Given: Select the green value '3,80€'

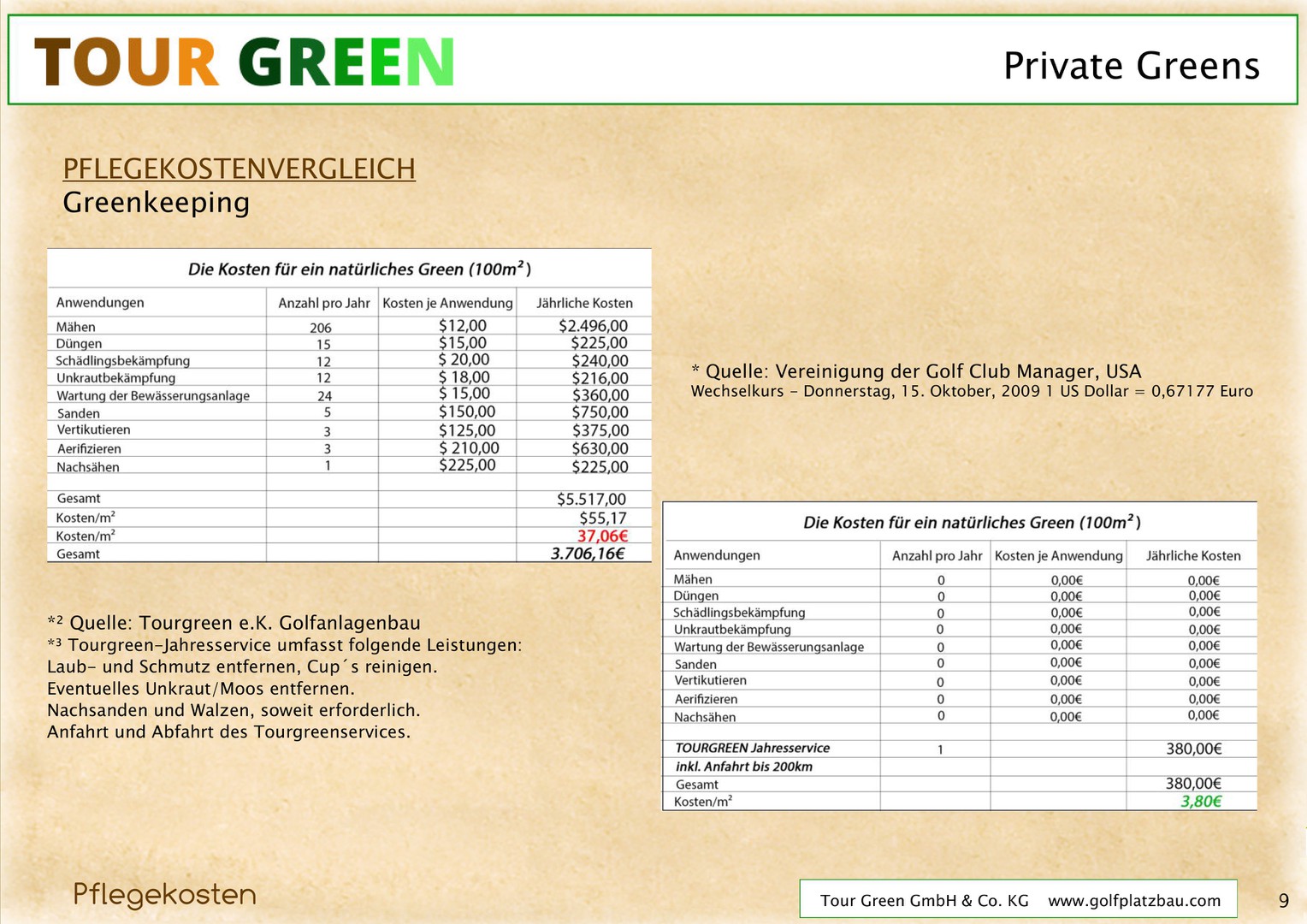Looking at the screenshot, I should (1201, 802).
